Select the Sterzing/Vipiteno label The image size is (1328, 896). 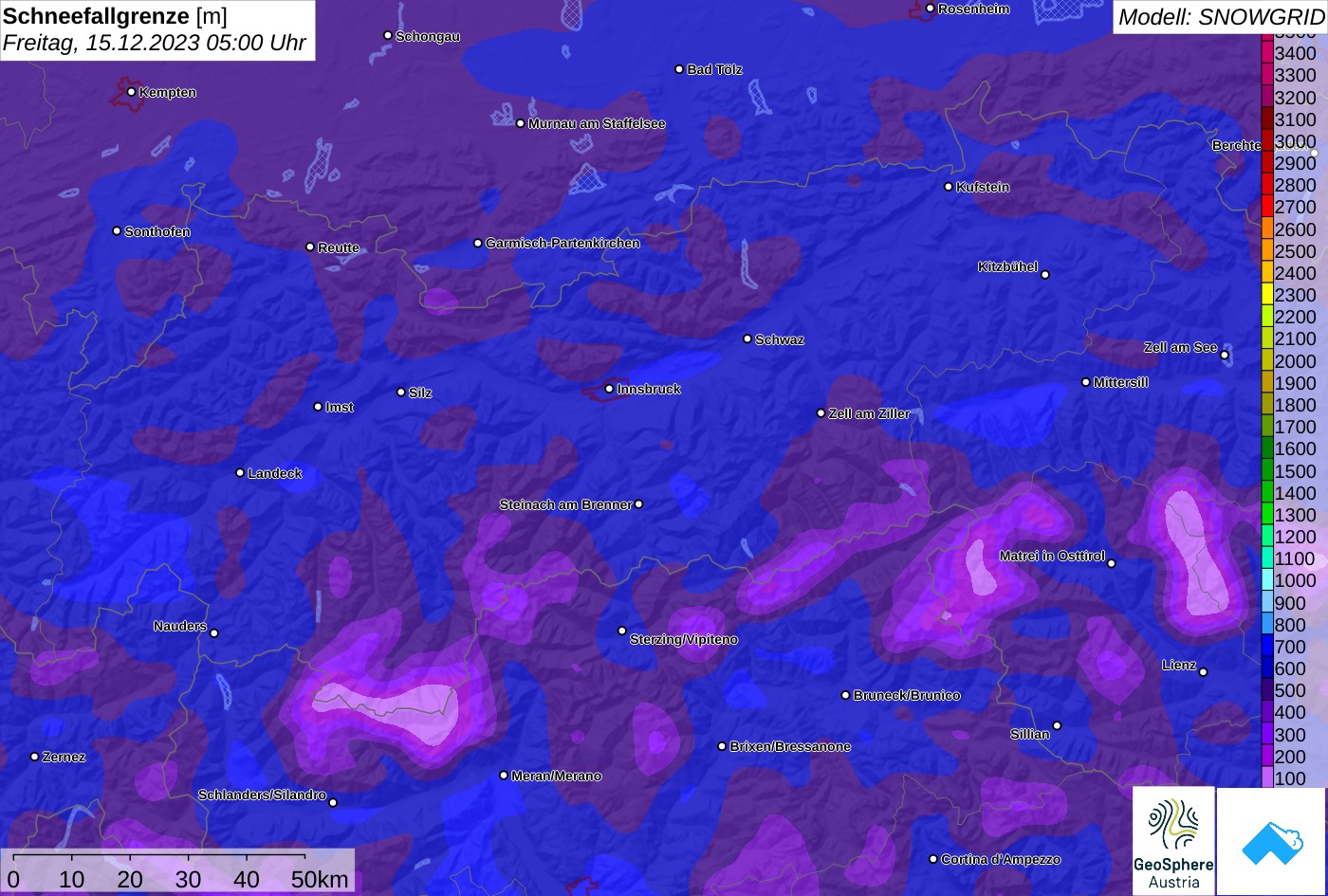684,640
